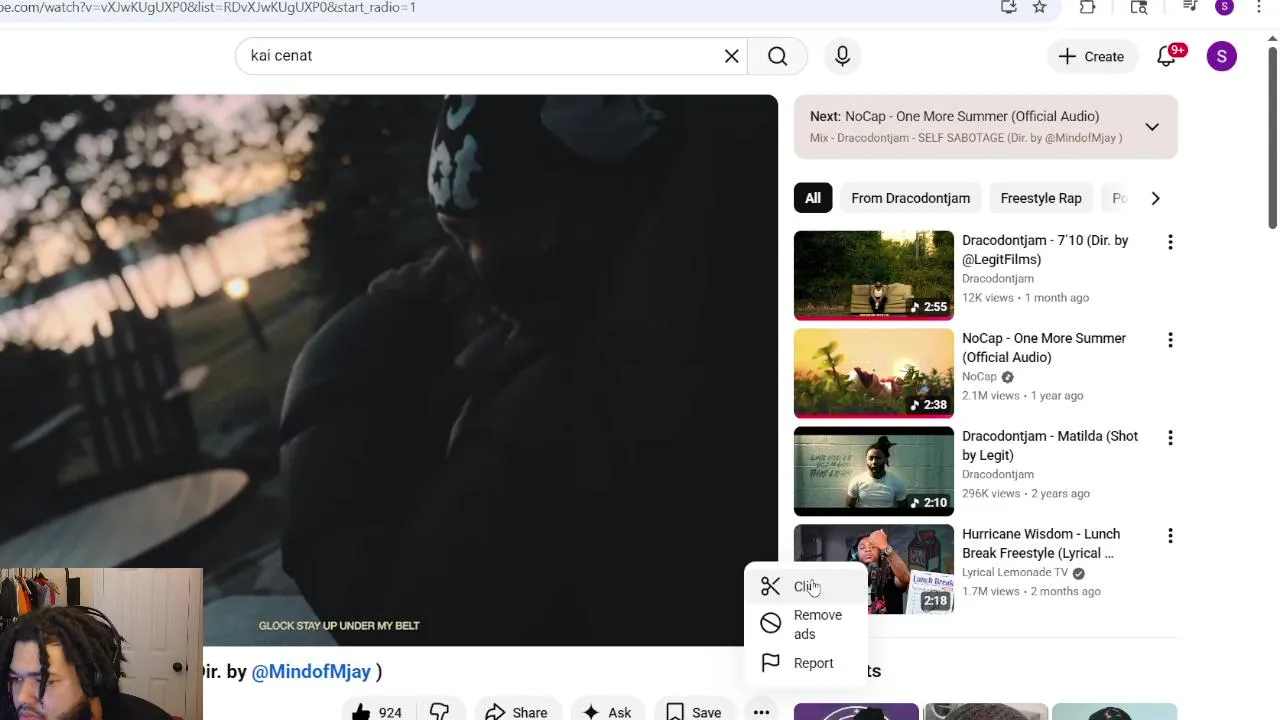1280x720 pixels.
Task: Select the All filter chip
Action: 813,198
